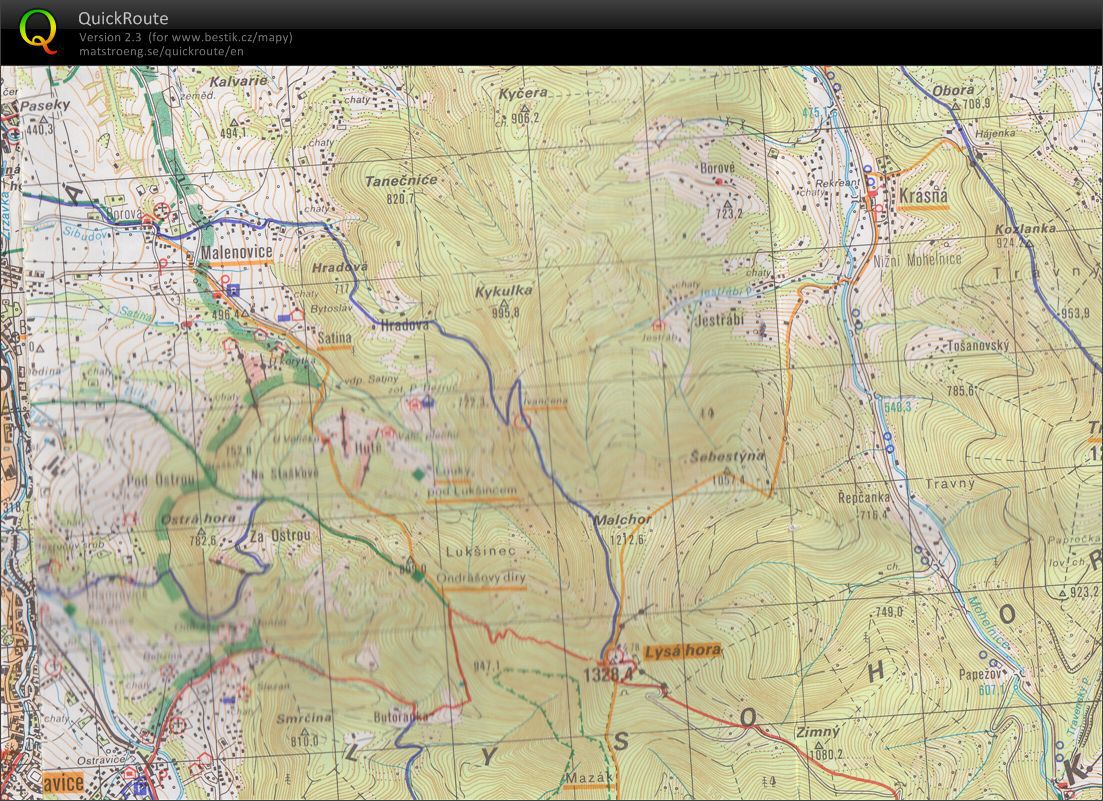This screenshot has width=1103, height=801.
Task: Click the Mazák label
Action: point(589,778)
